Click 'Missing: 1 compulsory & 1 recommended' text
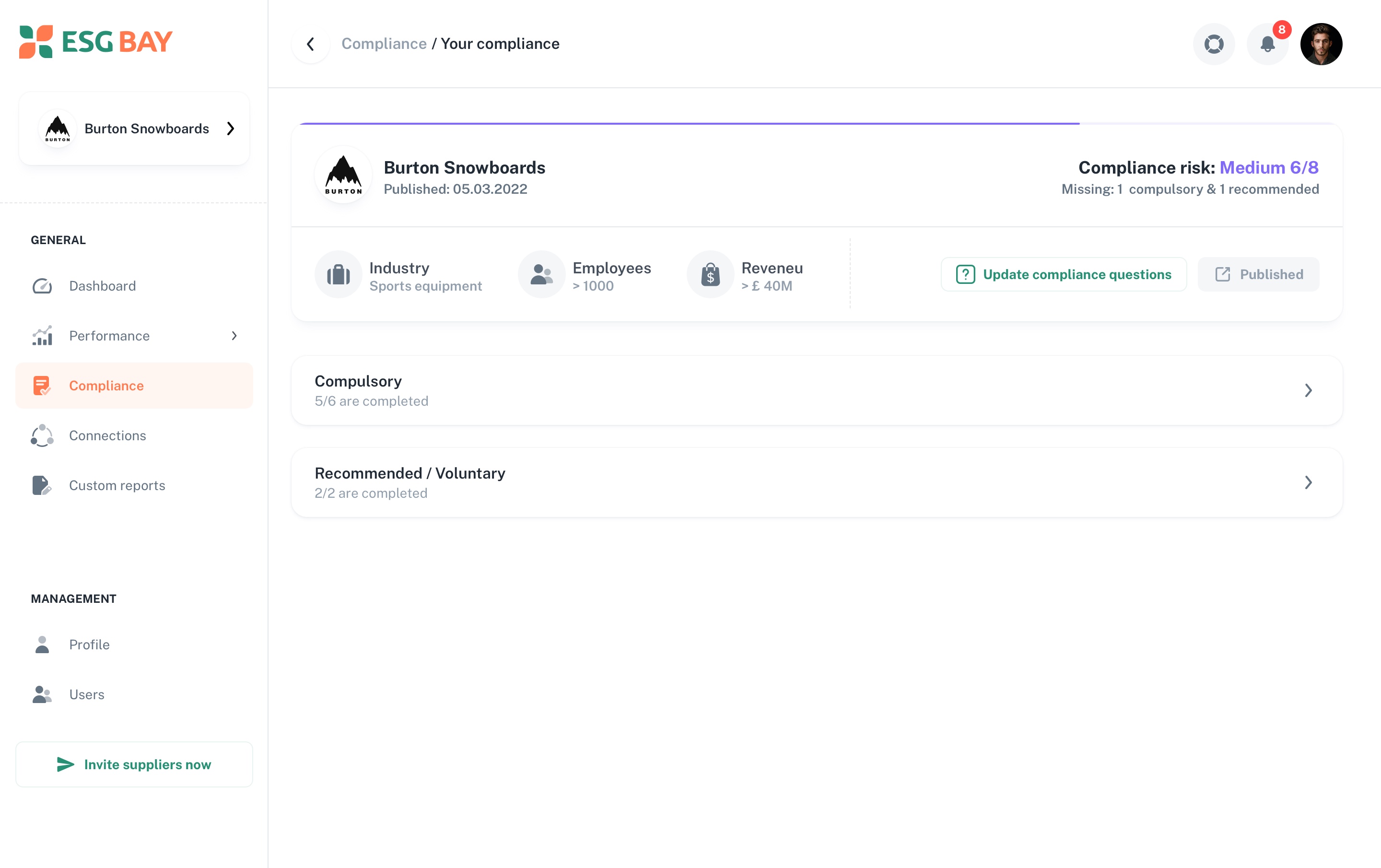 coord(1190,189)
